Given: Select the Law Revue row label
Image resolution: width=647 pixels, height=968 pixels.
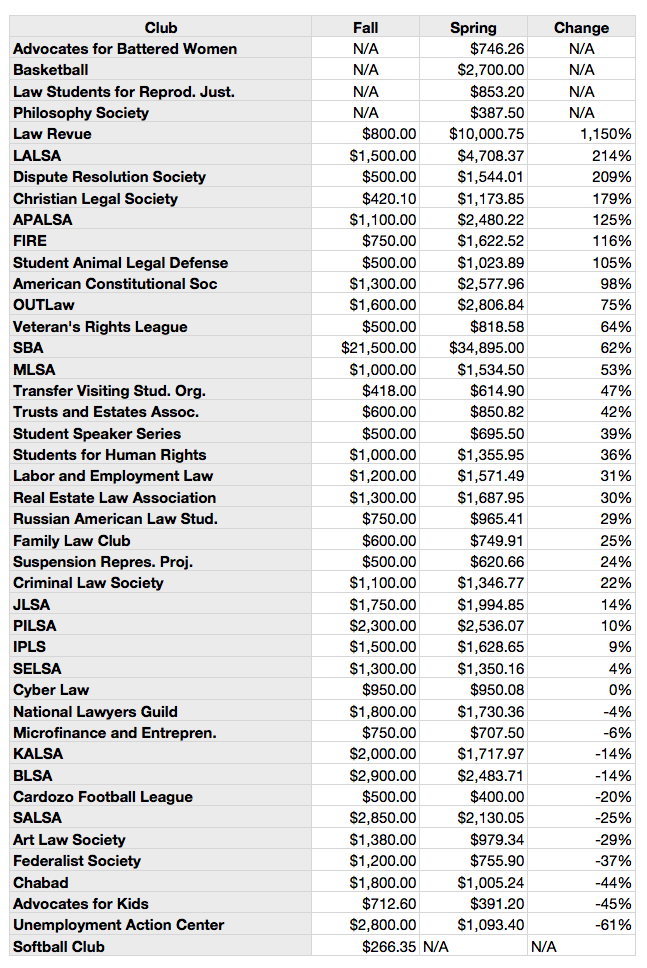Looking at the screenshot, I should click(161, 134).
